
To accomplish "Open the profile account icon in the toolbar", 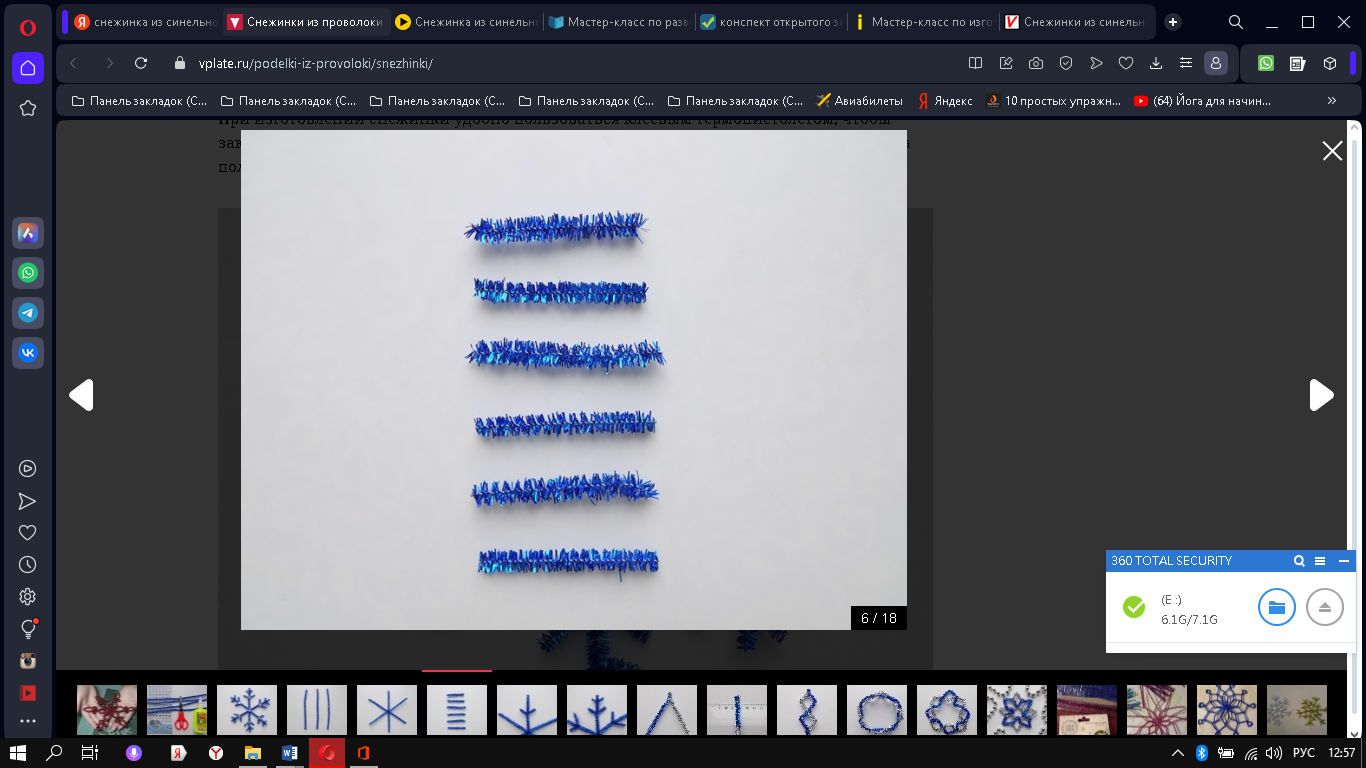I will coord(1216,63).
